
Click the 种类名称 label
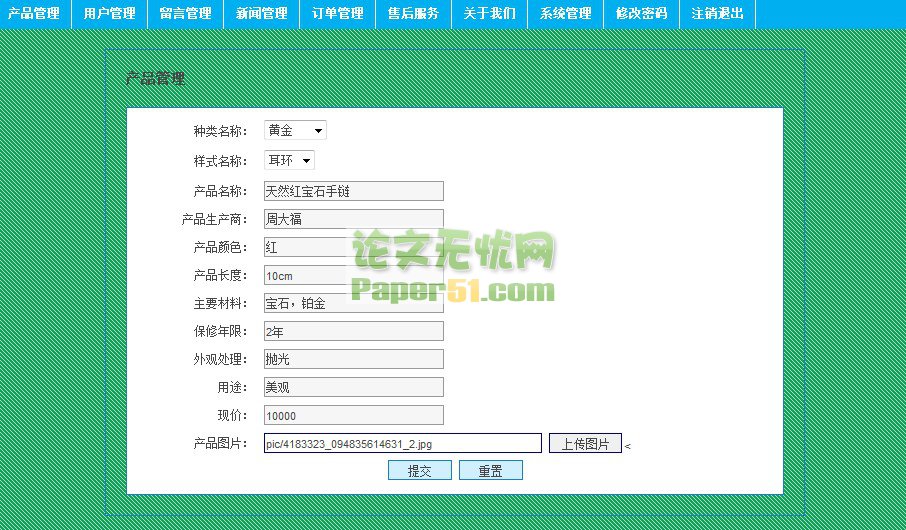coord(220,131)
